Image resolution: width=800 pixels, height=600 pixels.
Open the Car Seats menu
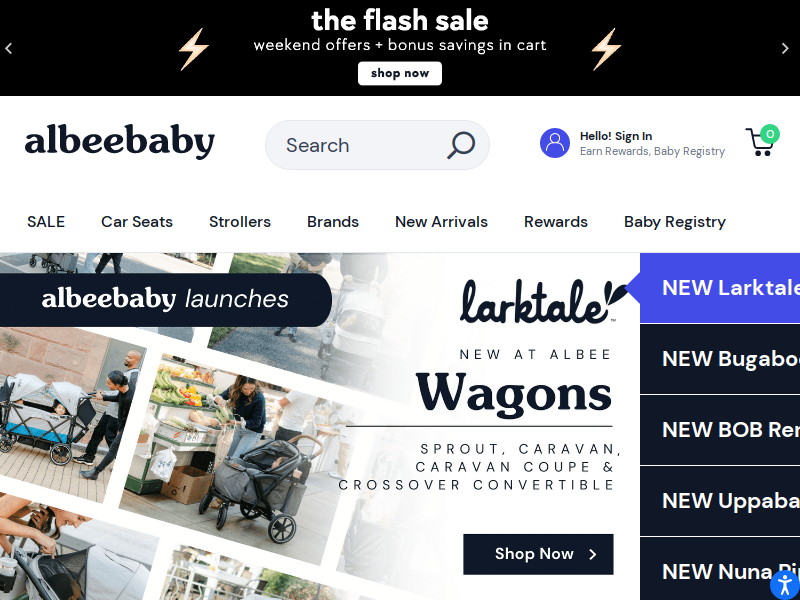point(137,222)
